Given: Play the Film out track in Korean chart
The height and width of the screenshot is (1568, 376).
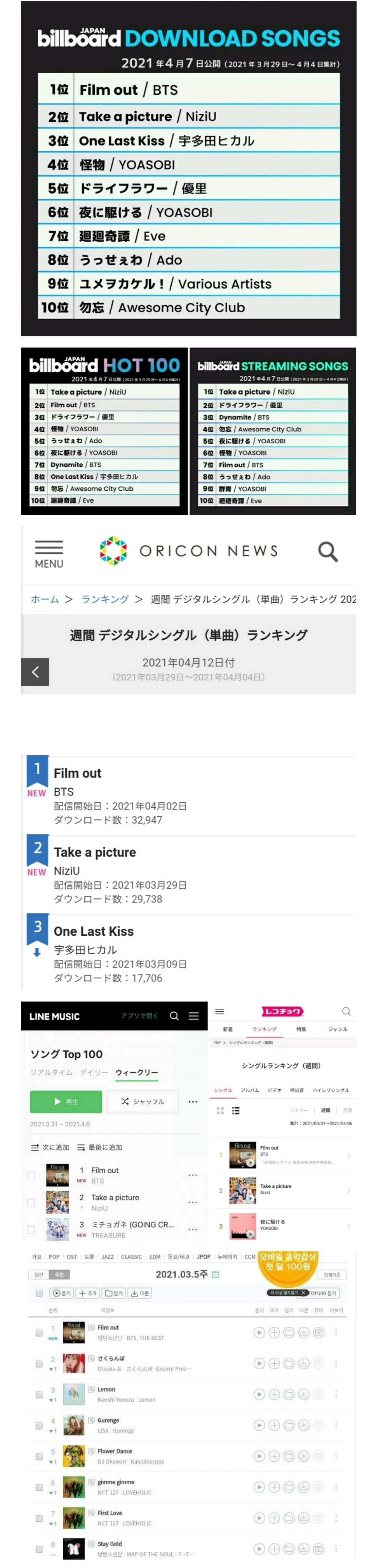Looking at the screenshot, I should coord(259,1333).
